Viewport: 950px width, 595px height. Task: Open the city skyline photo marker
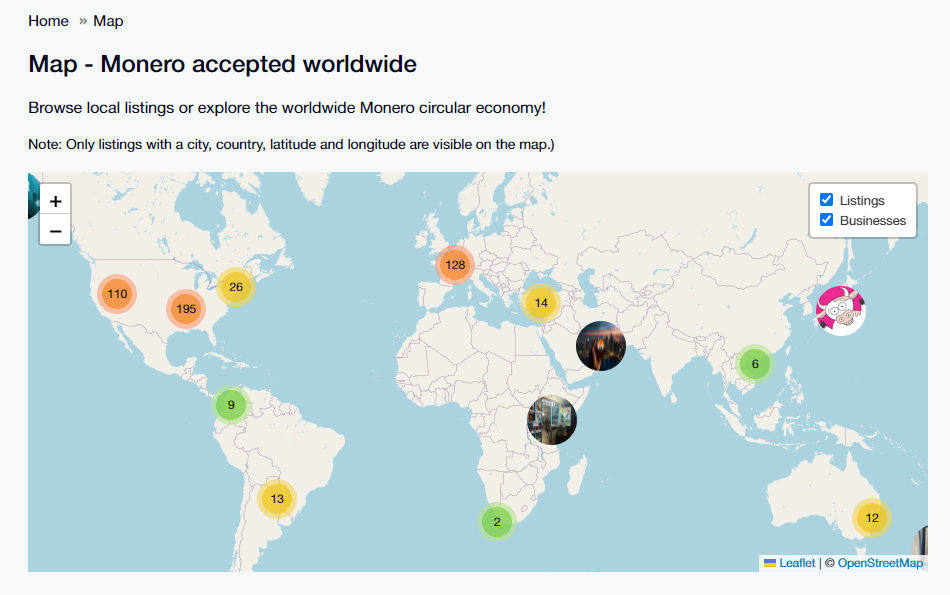(x=600, y=346)
